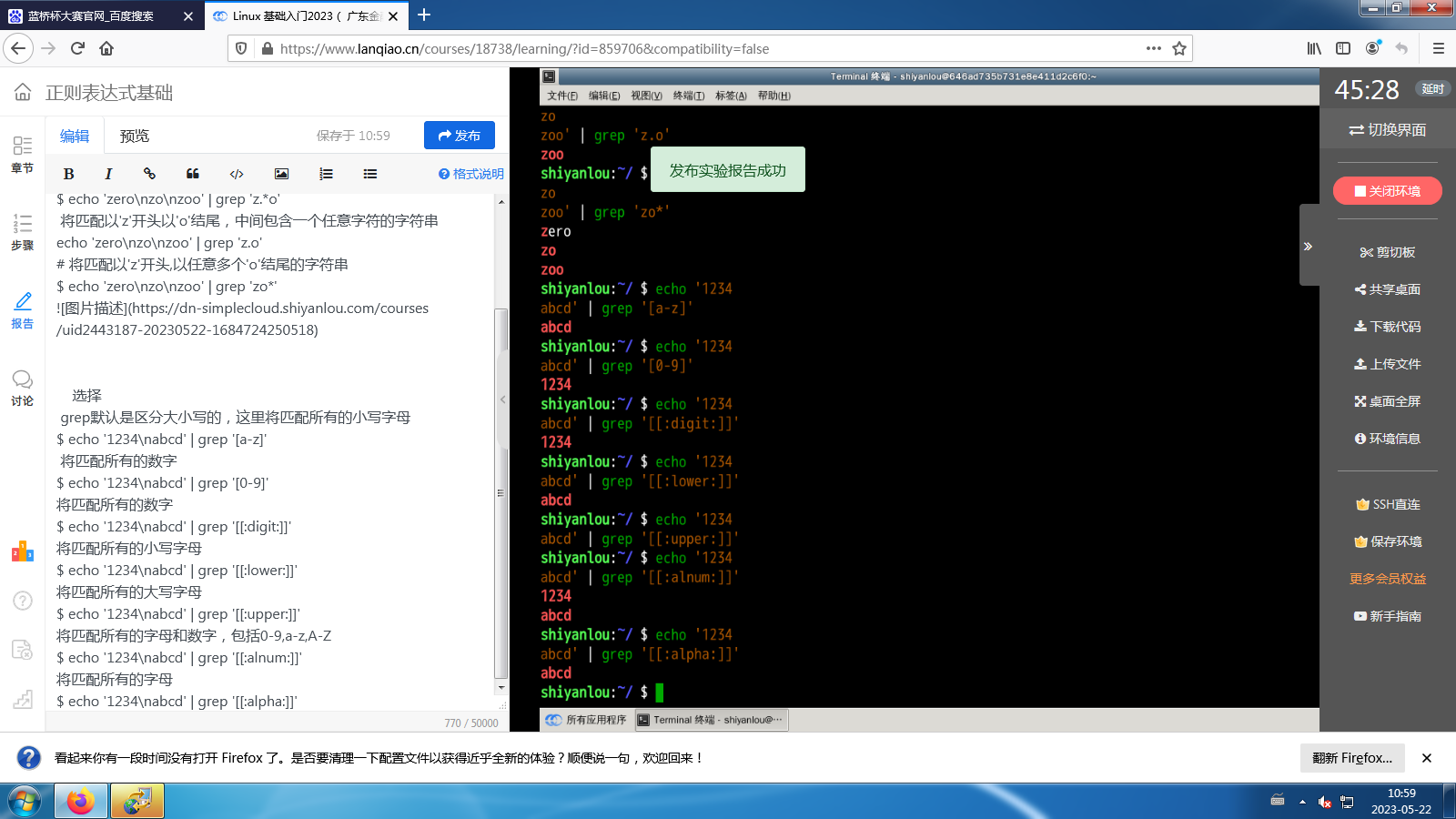Insert a blockquote with the quote icon

tap(193, 174)
